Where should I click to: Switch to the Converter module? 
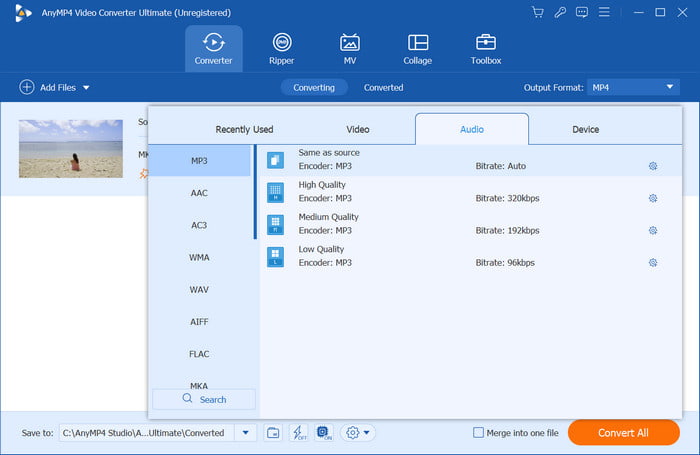[213, 49]
